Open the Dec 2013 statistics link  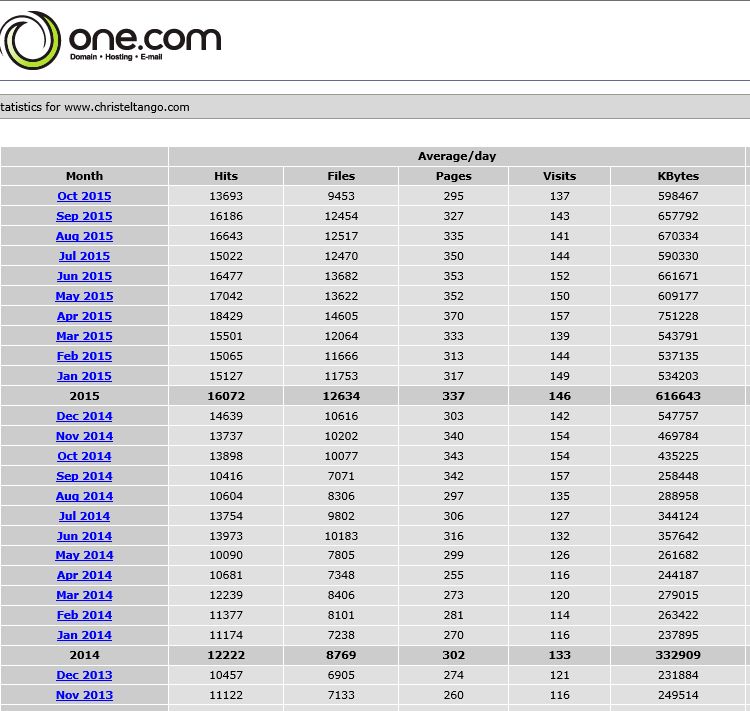[84, 676]
